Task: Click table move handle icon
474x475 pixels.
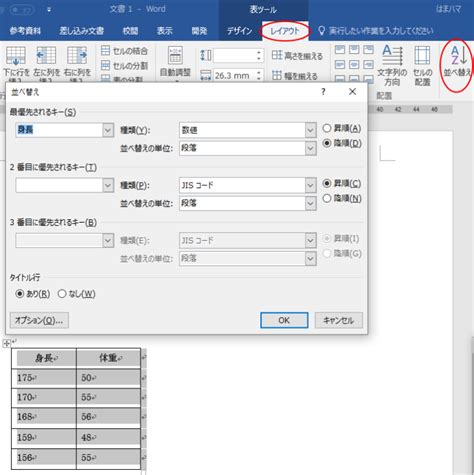Action: coord(6,343)
